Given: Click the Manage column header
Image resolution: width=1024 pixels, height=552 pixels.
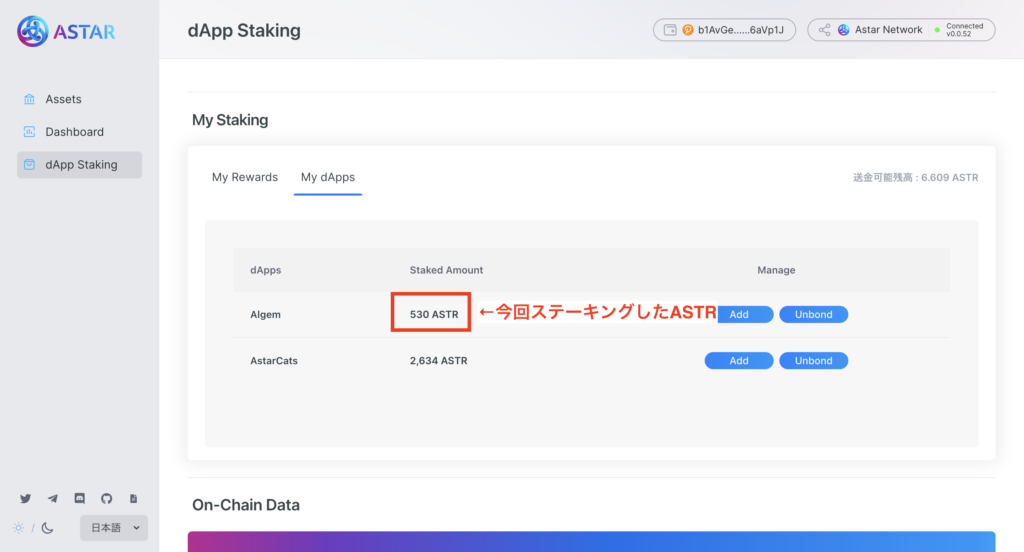Looking at the screenshot, I should (776, 270).
